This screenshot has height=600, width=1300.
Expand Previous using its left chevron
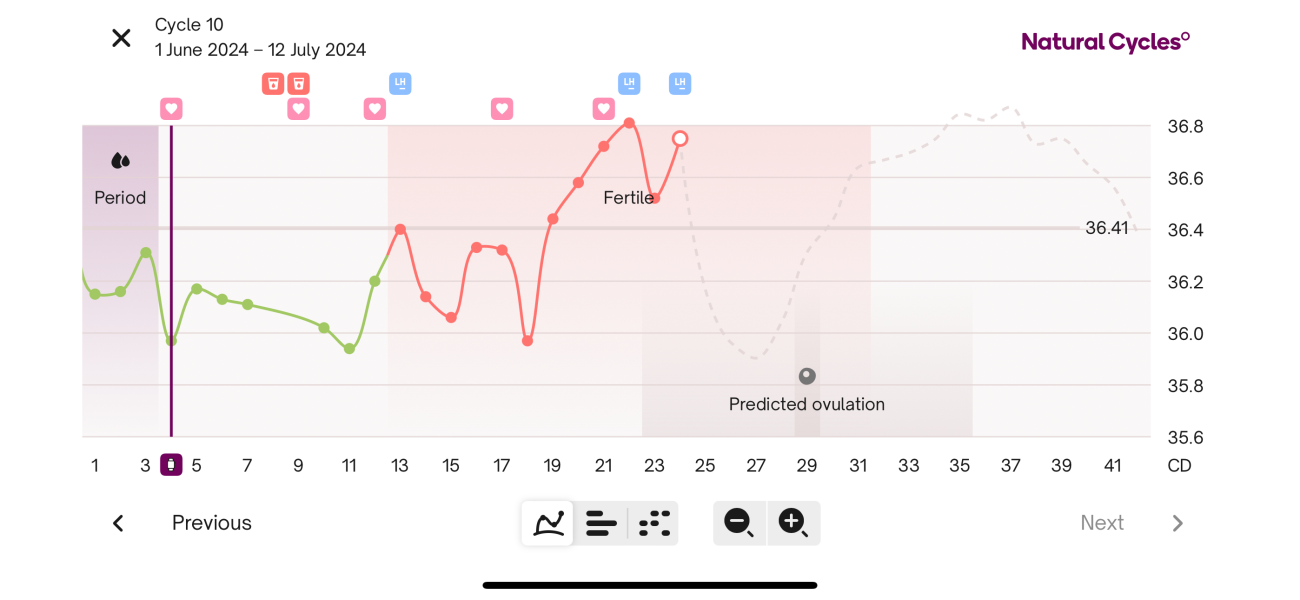tap(117, 523)
